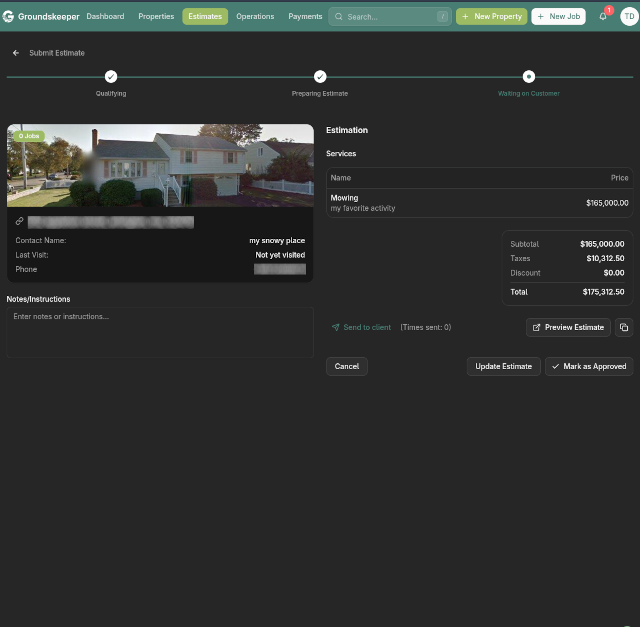
Task: Switch to the Operations tab
Action: point(255,16)
